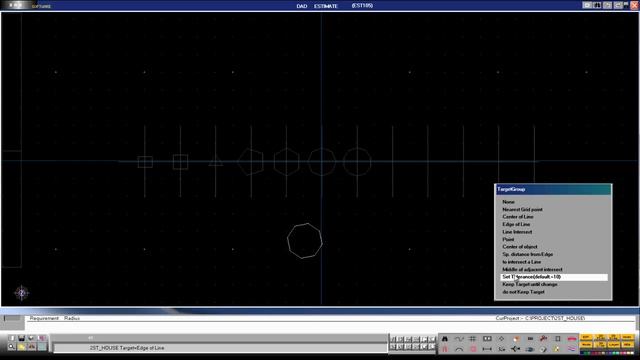Image resolution: width=640 pixels, height=360 pixels.
Task: Choose Sp. distance from Edge option
Action: click(527, 254)
